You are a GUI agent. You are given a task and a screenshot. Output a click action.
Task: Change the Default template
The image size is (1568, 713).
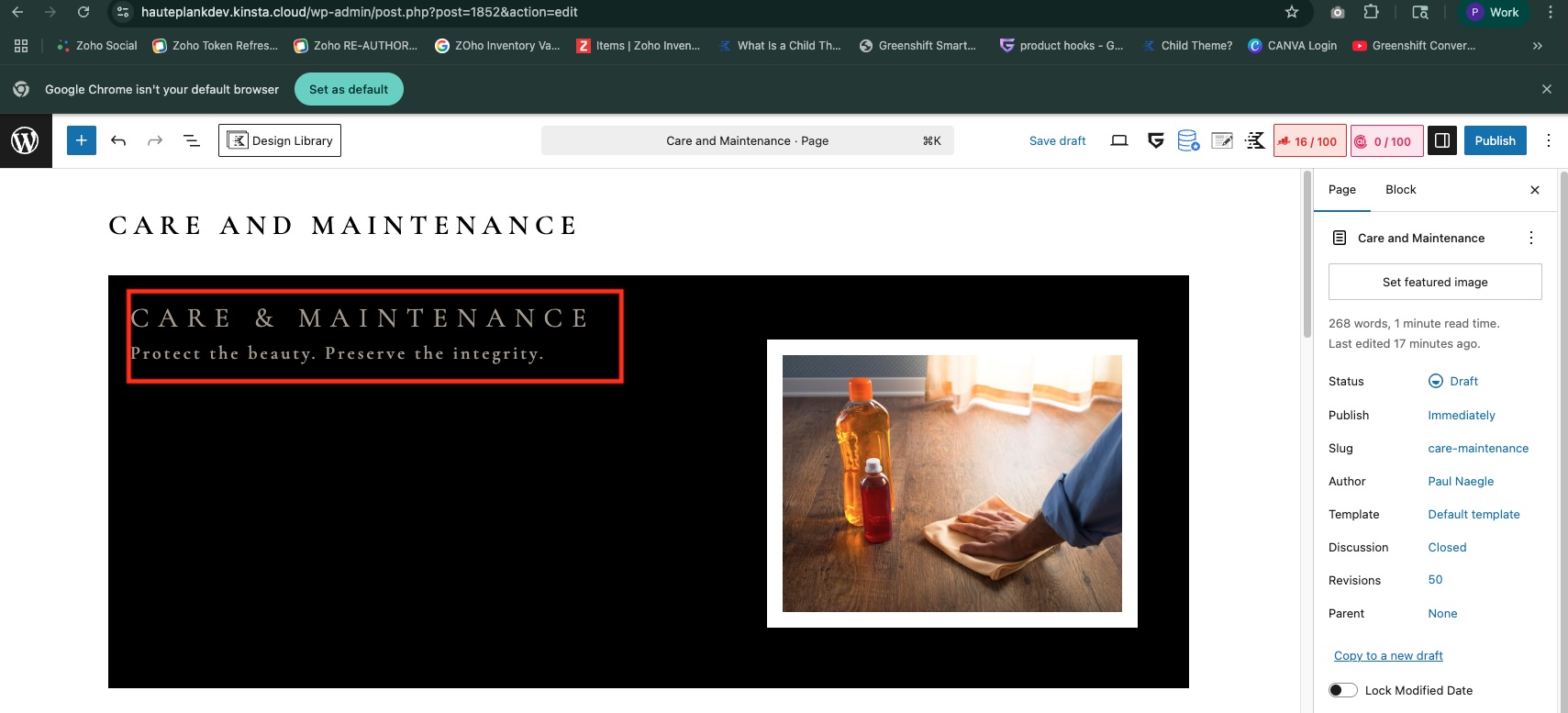click(x=1473, y=514)
